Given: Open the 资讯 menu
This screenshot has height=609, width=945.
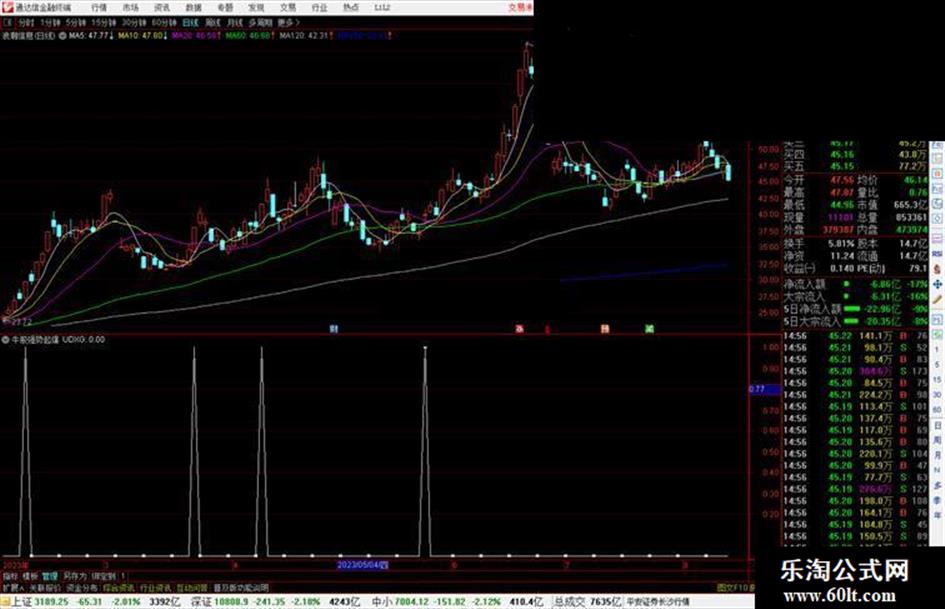Looking at the screenshot, I should tap(162, 7).
